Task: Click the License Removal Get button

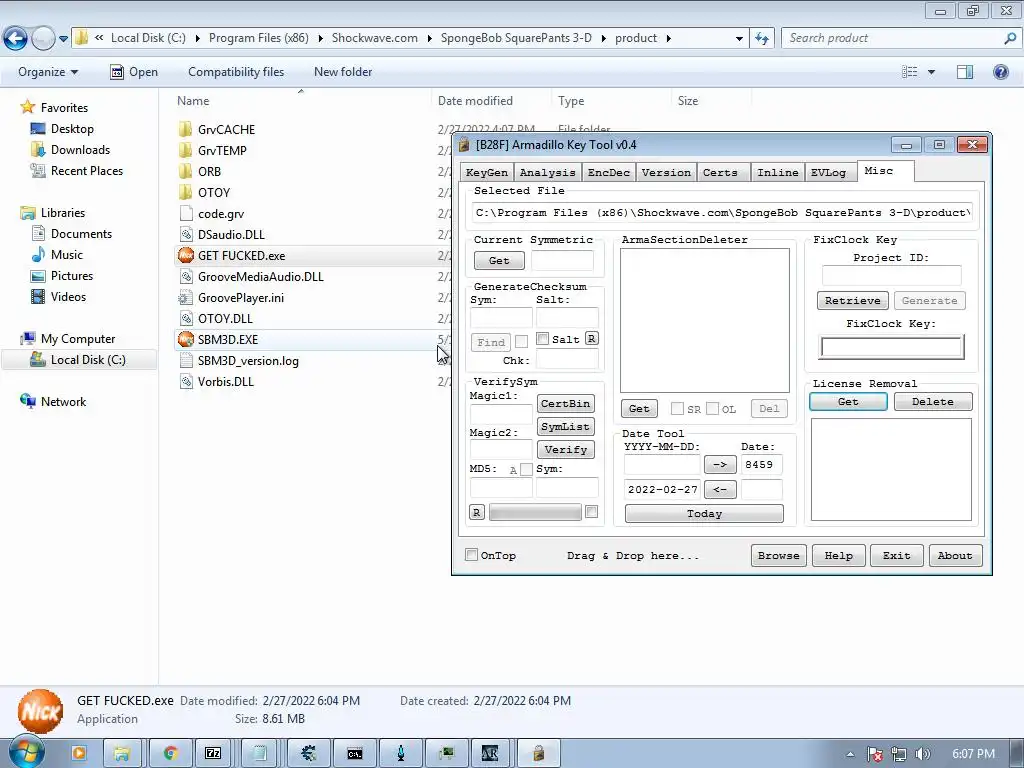Action: click(848, 402)
